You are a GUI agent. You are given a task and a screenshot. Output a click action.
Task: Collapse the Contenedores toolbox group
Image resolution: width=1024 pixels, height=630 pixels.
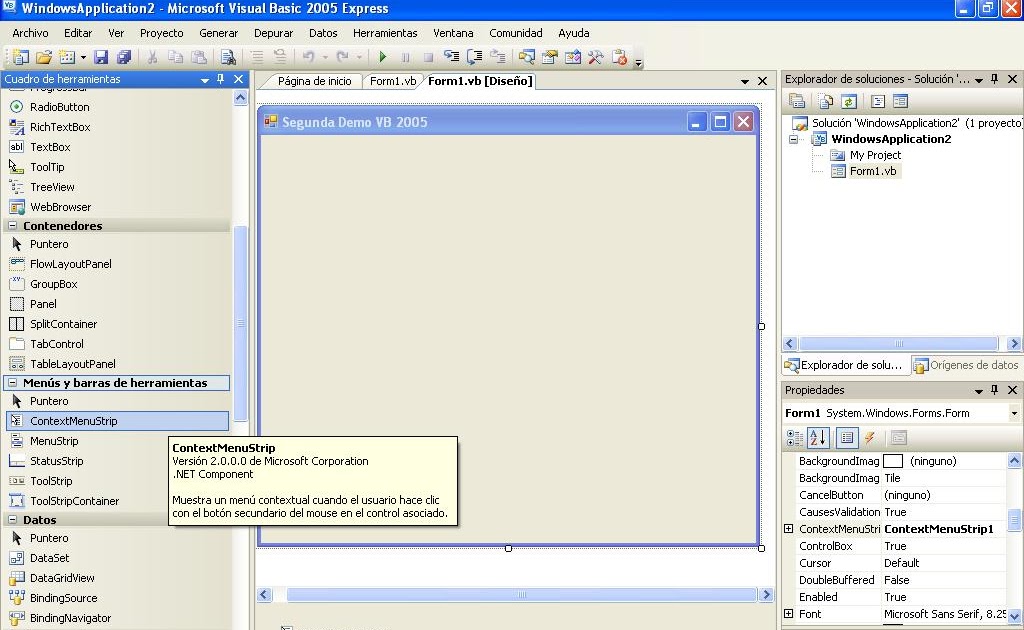pos(12,225)
